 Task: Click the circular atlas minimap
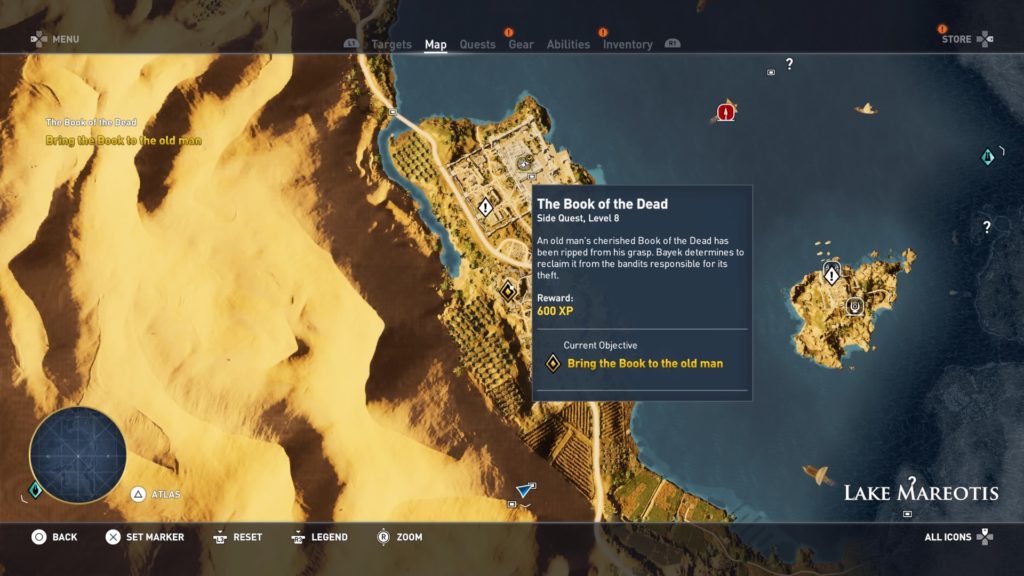(78, 455)
